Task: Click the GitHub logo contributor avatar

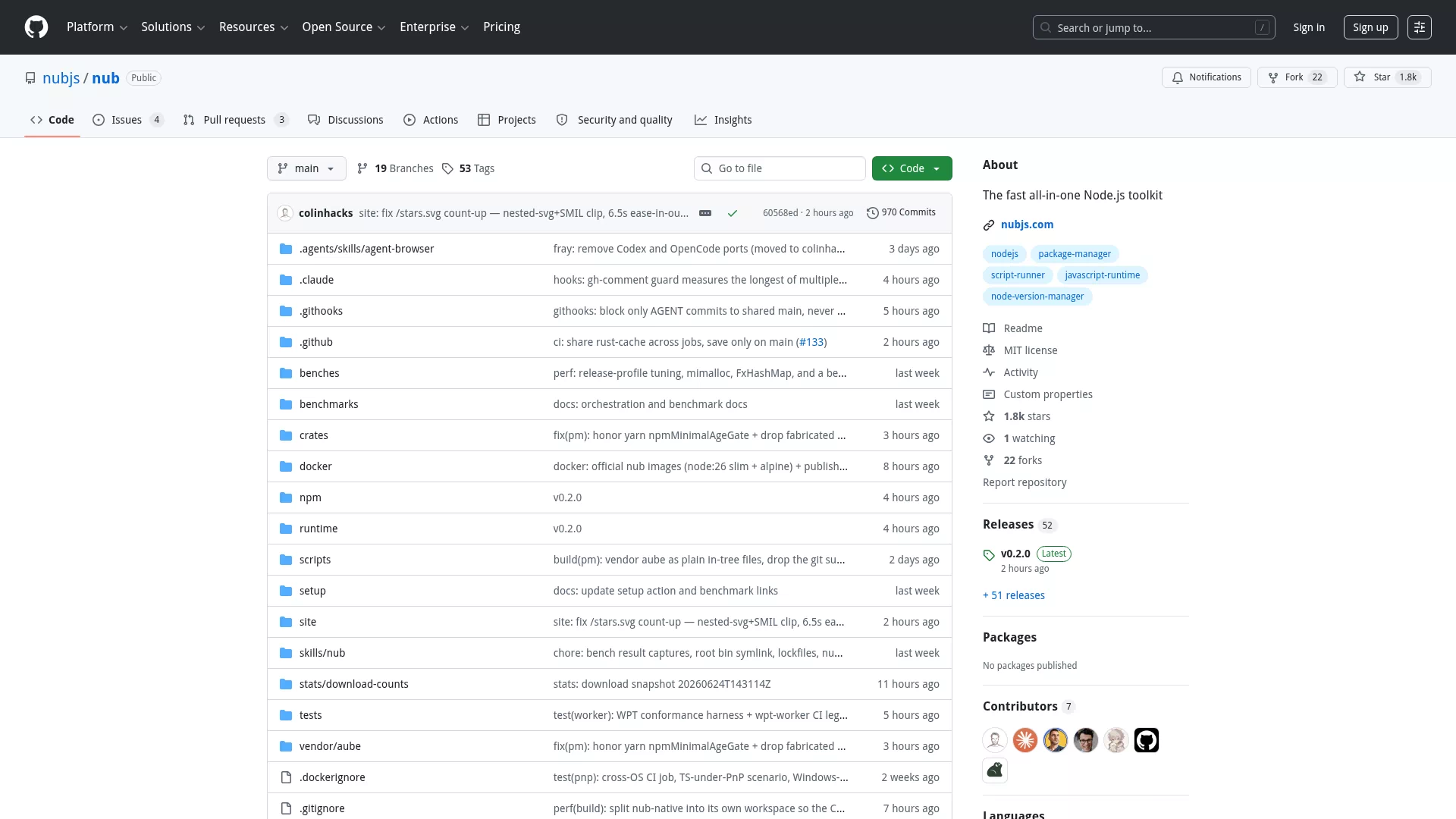Action: click(1147, 740)
